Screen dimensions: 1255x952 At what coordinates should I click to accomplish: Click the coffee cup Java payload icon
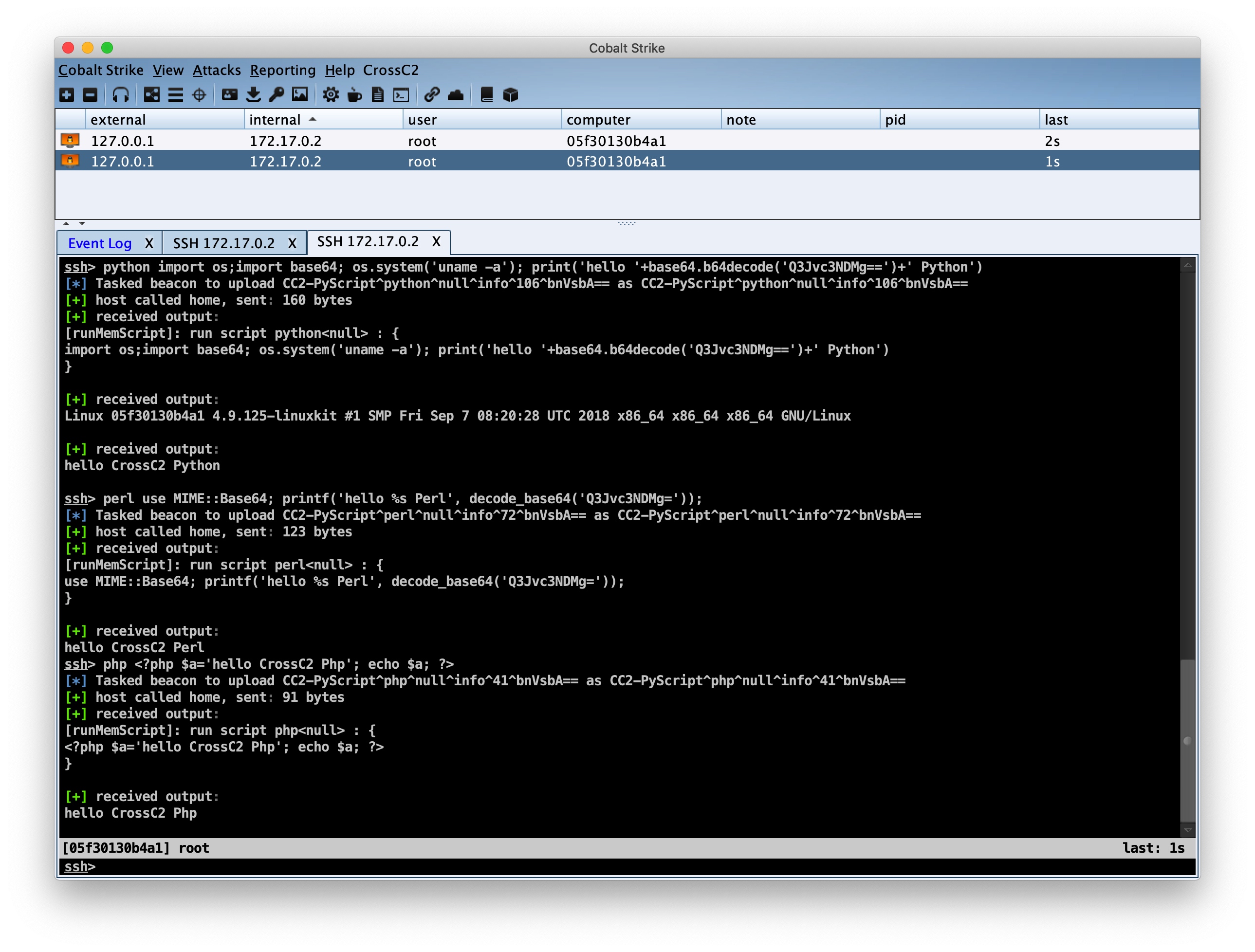354,95
